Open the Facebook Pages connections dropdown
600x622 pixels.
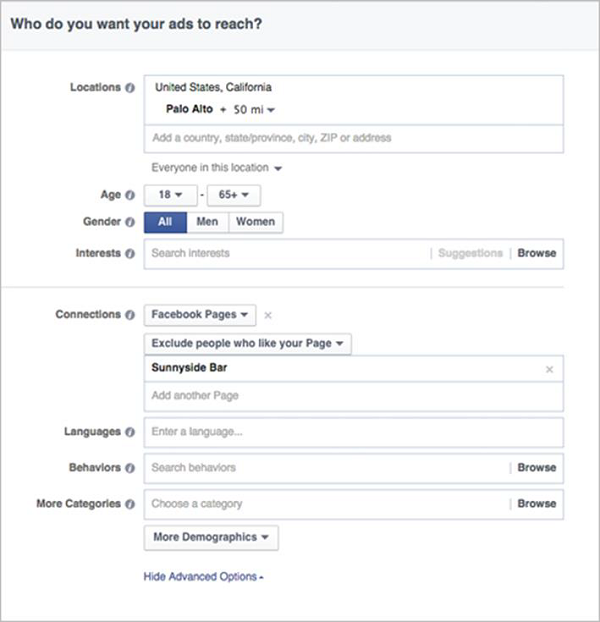point(200,315)
